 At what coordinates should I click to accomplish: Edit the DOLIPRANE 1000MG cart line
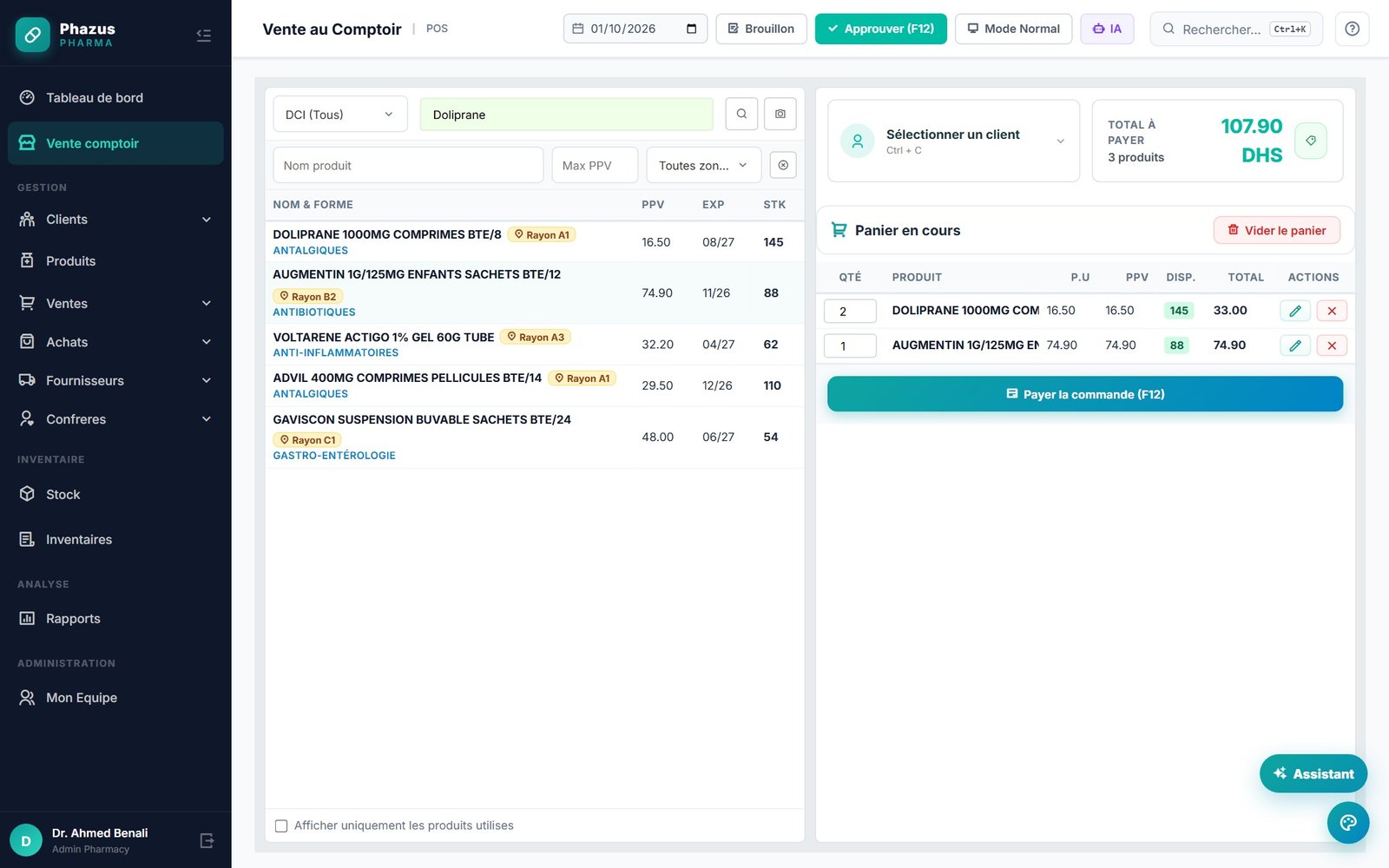[x=1295, y=311]
